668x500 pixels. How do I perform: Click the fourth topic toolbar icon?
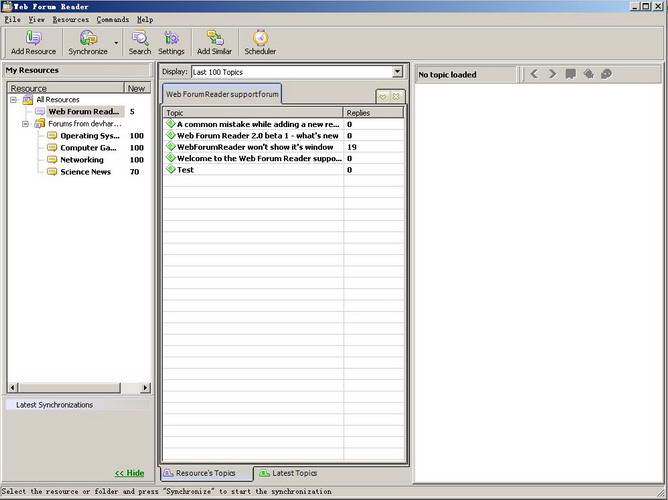pyautogui.click(x=588, y=74)
